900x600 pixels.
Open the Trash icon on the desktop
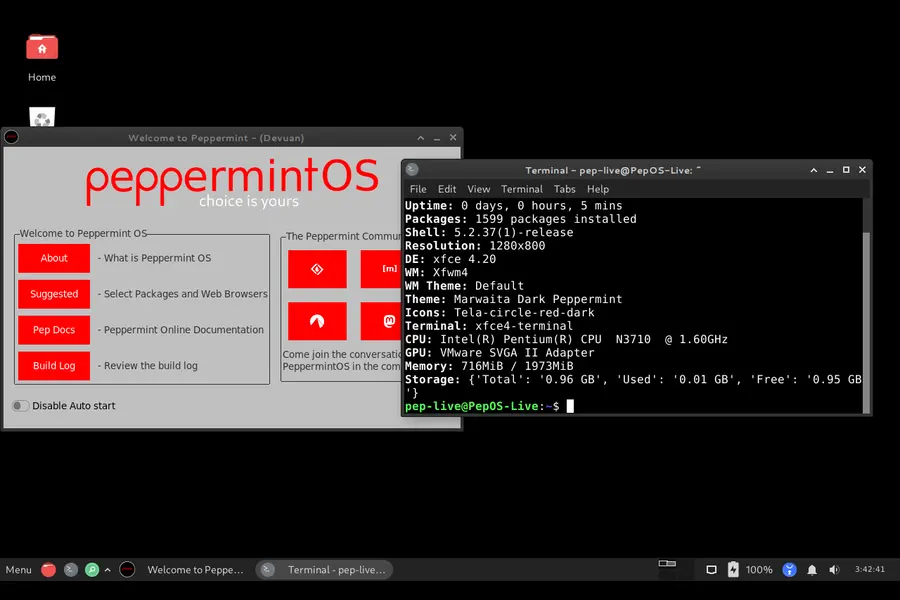tap(42, 117)
